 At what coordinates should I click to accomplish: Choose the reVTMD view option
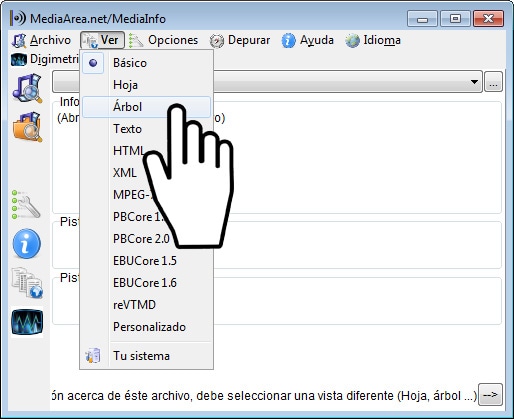(x=146, y=305)
